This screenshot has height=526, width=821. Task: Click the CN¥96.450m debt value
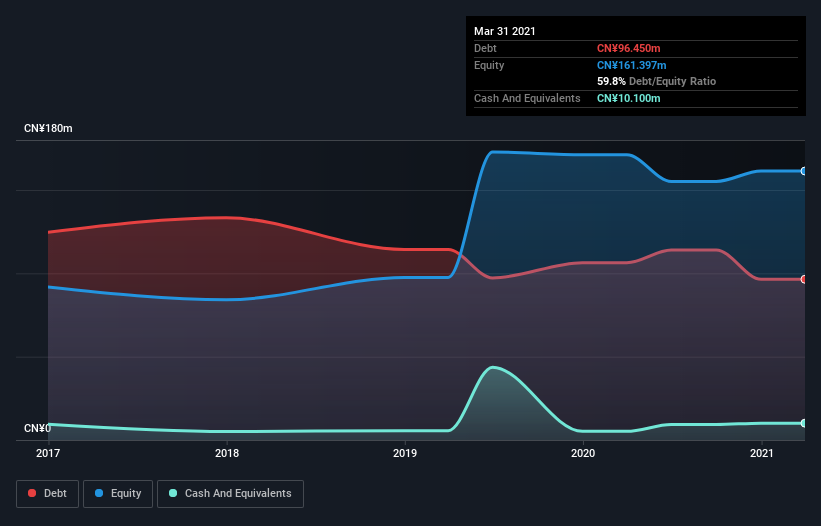[628, 48]
